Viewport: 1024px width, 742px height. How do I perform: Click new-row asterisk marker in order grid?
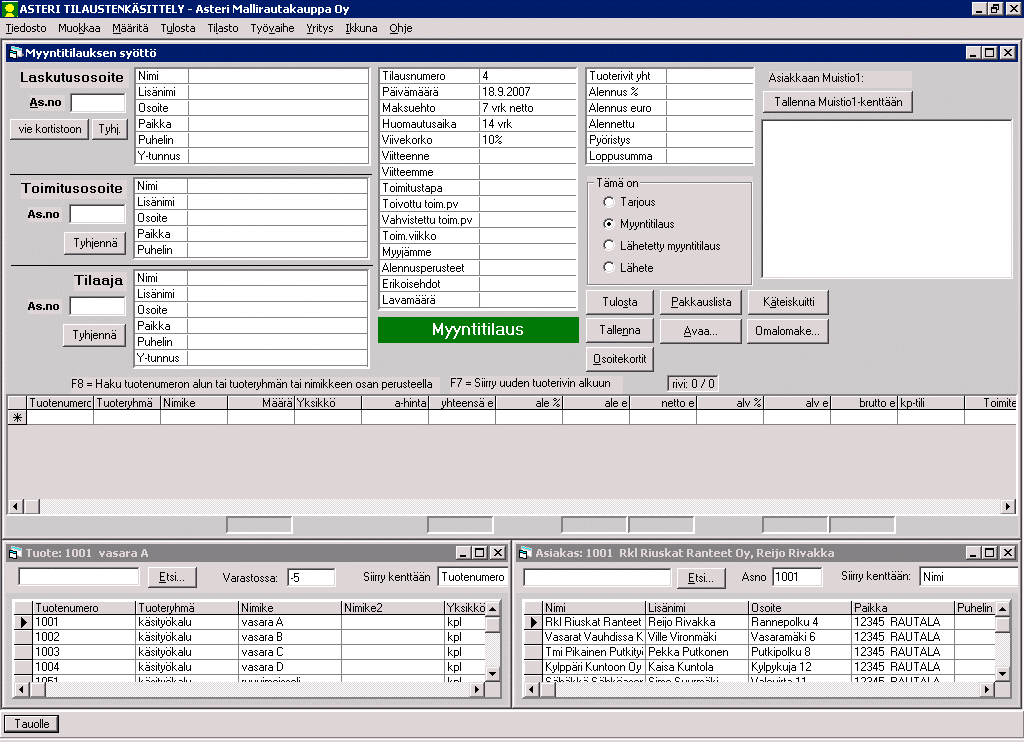point(17,417)
